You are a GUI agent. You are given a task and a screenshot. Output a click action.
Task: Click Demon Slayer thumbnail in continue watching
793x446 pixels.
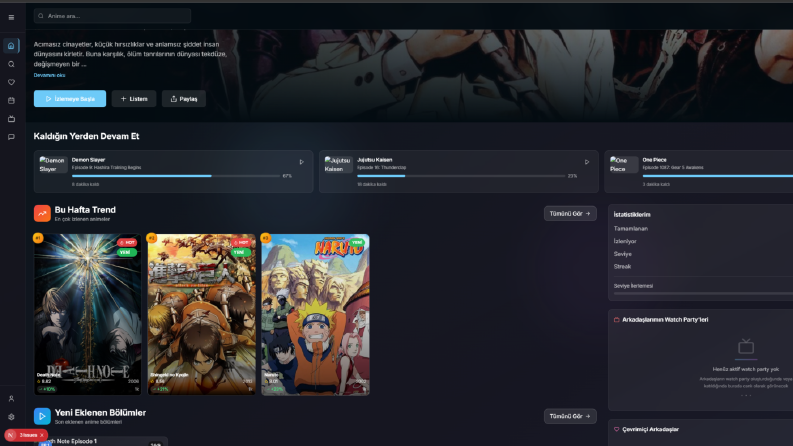53,165
